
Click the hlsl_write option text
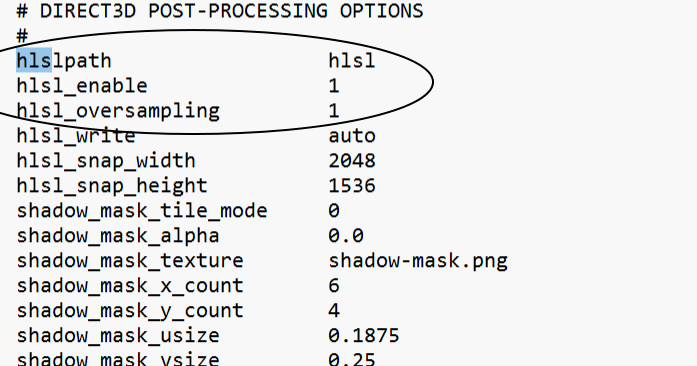click(76, 136)
